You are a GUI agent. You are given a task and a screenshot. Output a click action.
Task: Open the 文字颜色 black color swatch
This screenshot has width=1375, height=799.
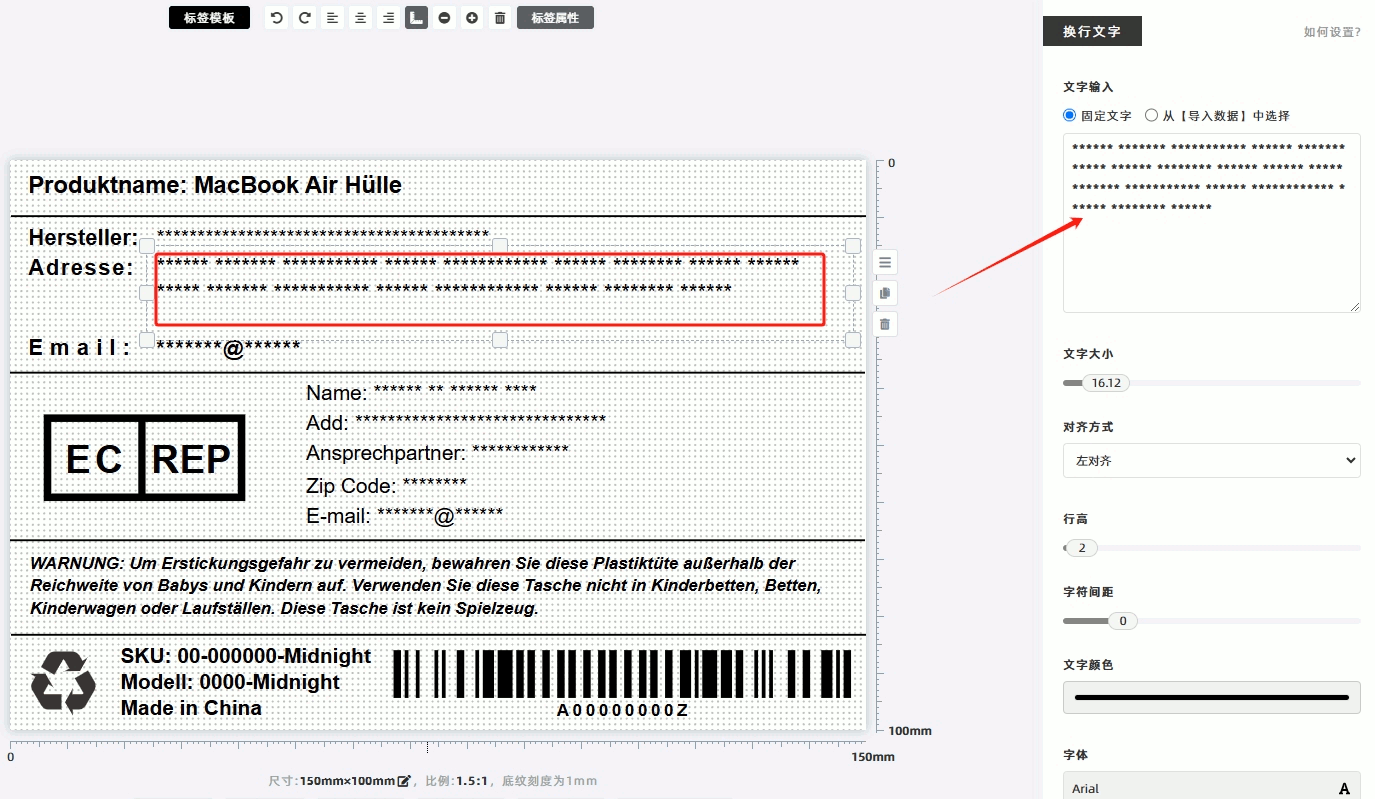coord(1211,697)
